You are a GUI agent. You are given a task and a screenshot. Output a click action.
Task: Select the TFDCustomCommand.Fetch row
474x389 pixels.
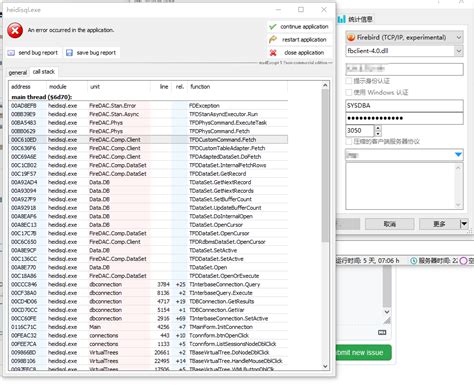pyautogui.click(x=149, y=140)
